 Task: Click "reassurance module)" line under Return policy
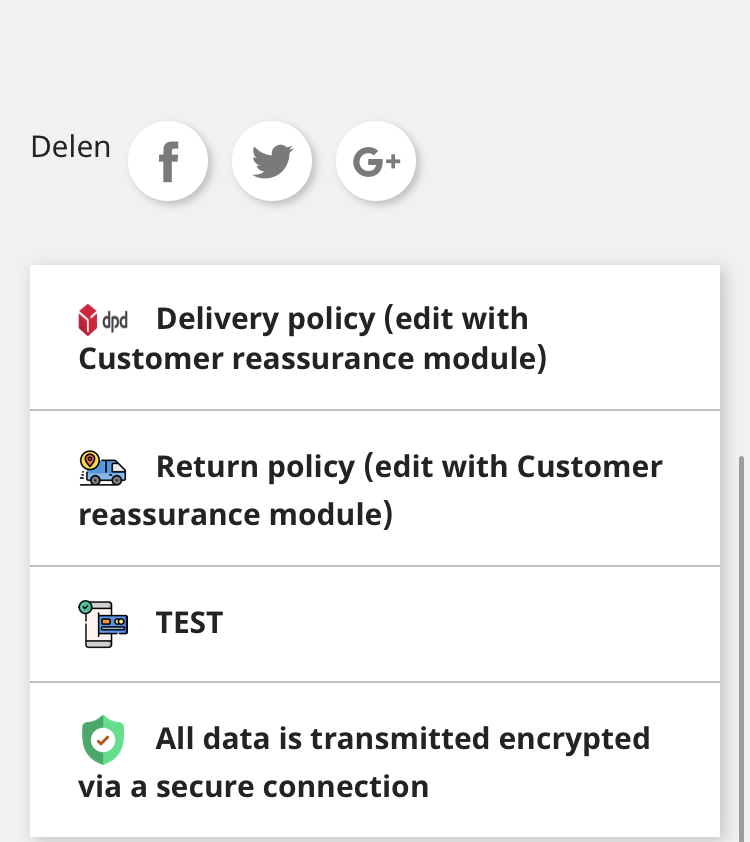coord(235,515)
